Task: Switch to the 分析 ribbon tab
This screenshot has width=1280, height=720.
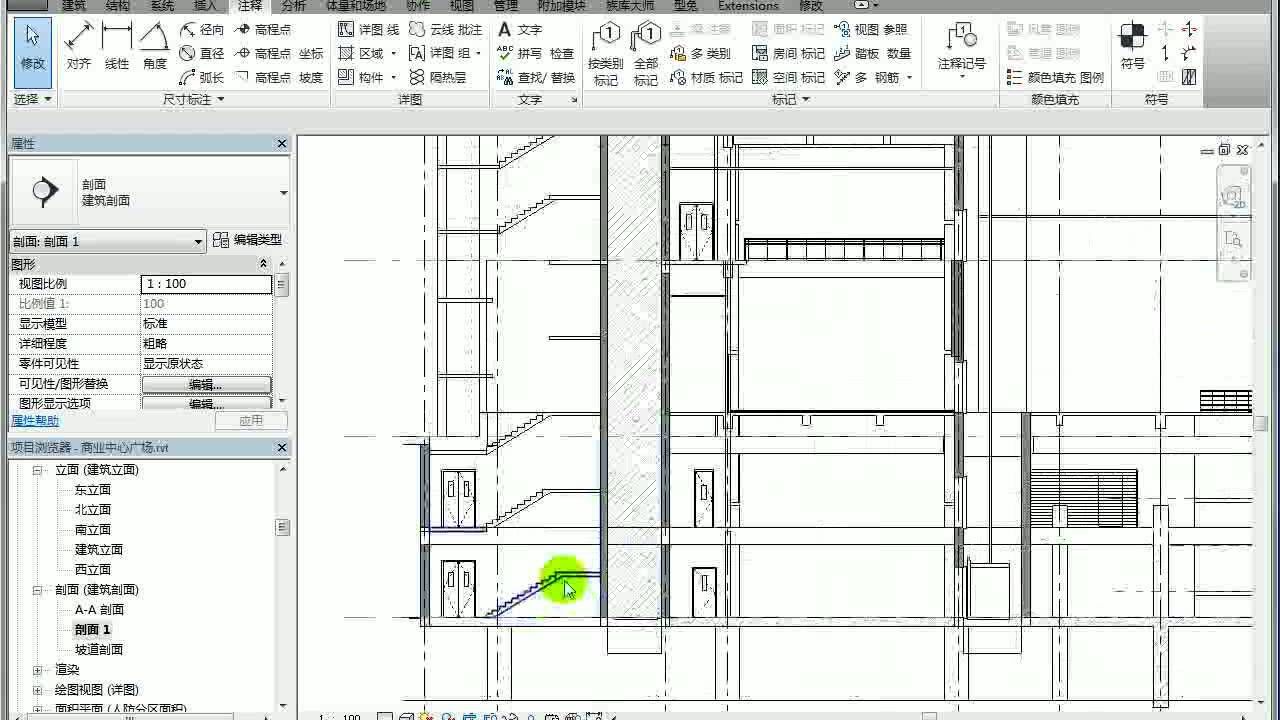Action: tap(294, 6)
